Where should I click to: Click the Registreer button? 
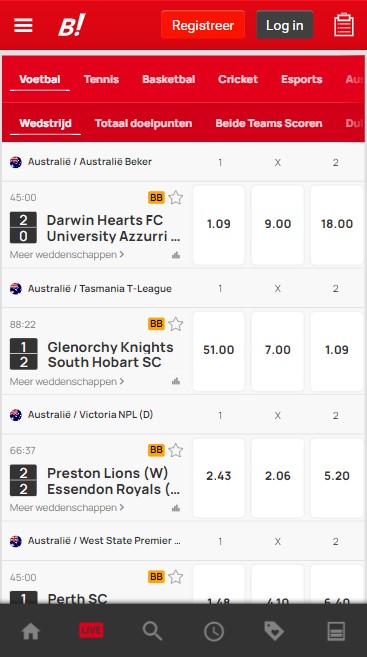[203, 25]
